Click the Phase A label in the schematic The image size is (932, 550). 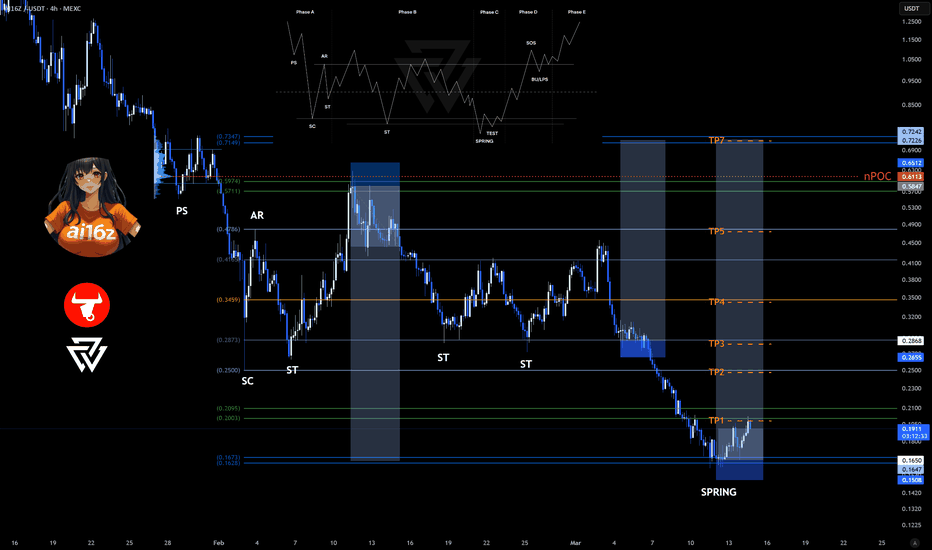pos(306,12)
